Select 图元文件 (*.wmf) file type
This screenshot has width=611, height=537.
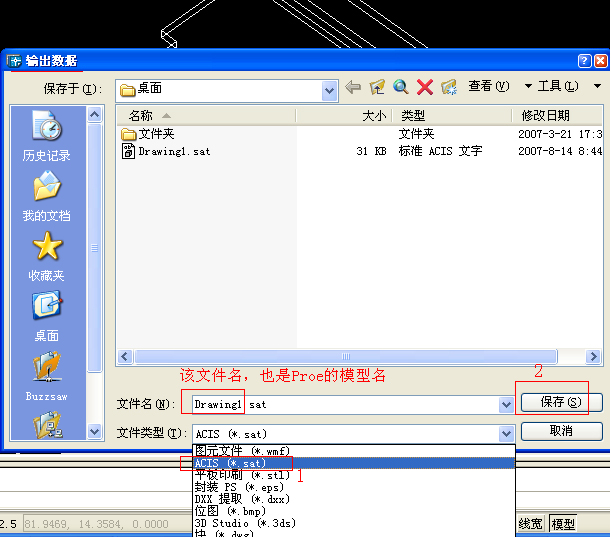click(x=354, y=451)
